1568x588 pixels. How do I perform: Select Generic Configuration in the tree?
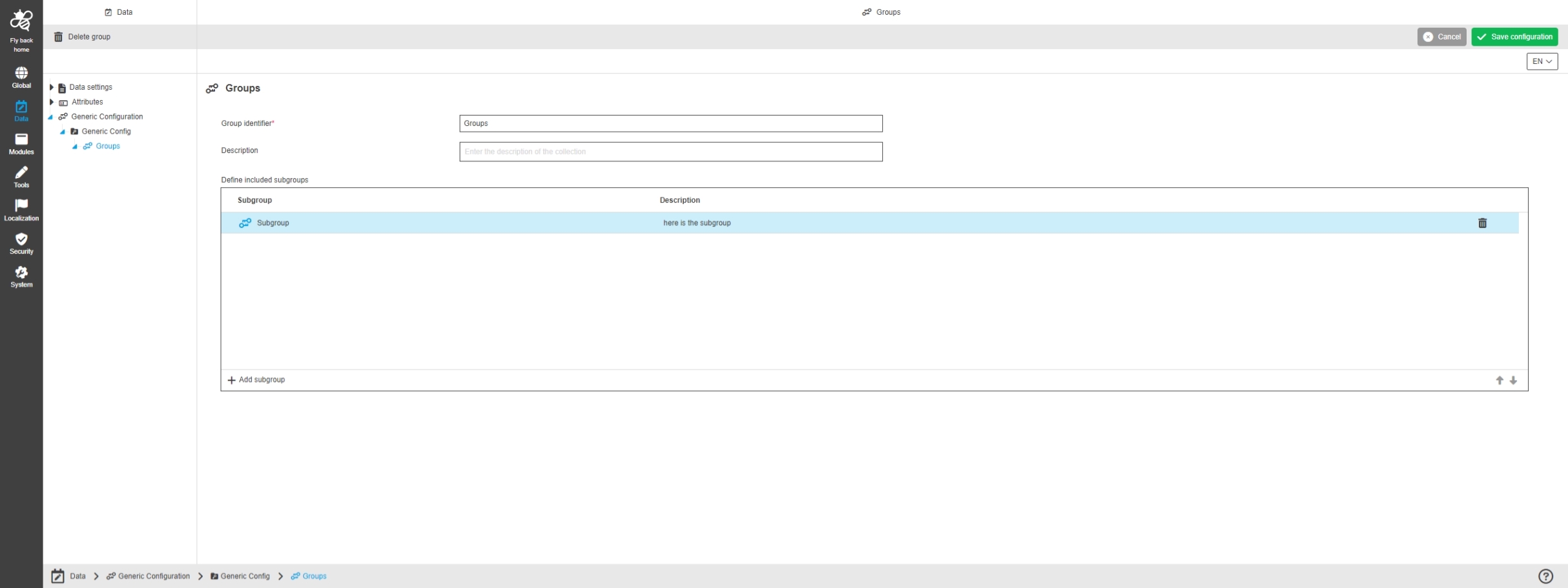pos(107,117)
